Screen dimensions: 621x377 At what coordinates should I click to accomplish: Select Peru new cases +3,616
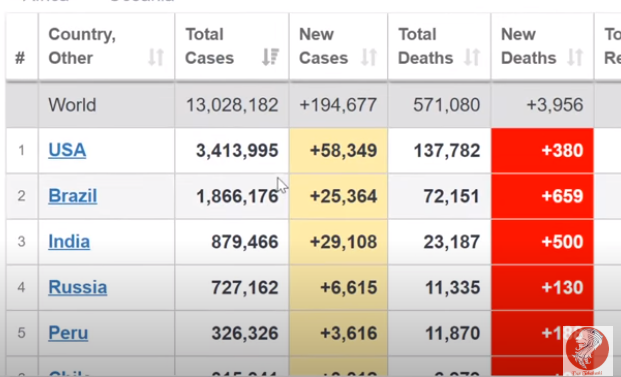[x=349, y=333]
